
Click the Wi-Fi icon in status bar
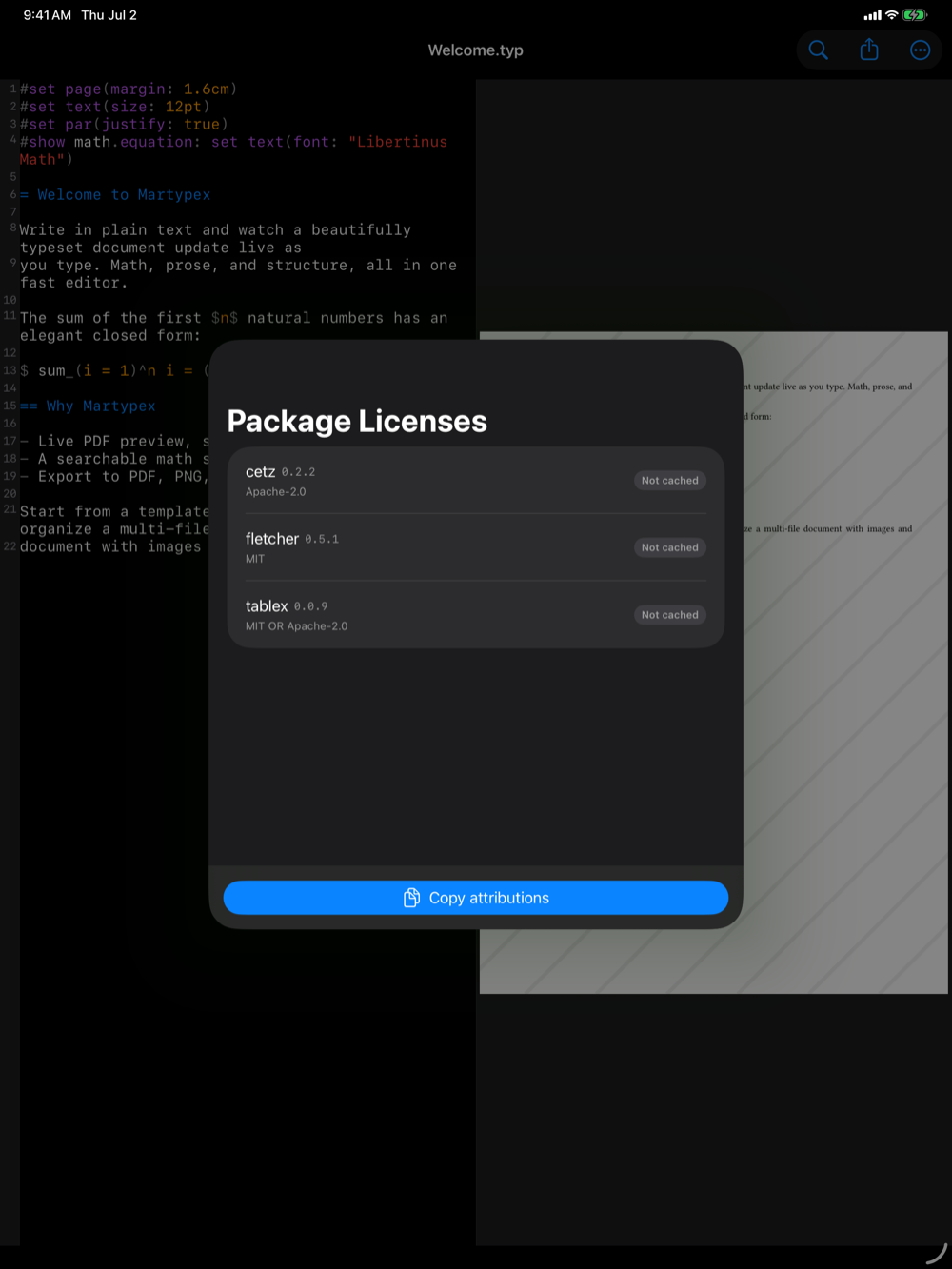(x=892, y=15)
